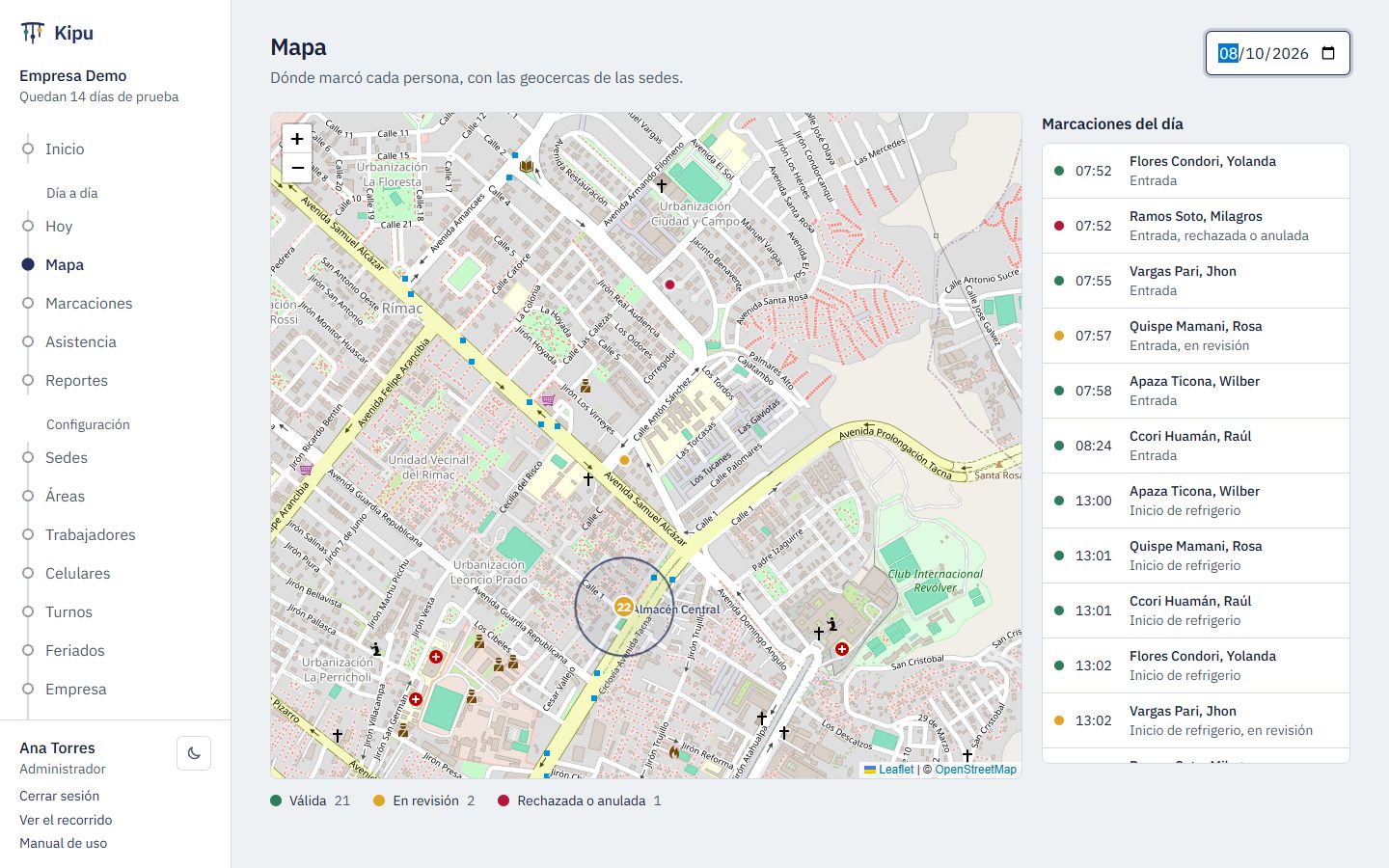Click Cerrar sesión link
The height and width of the screenshot is (868, 1389).
(60, 796)
